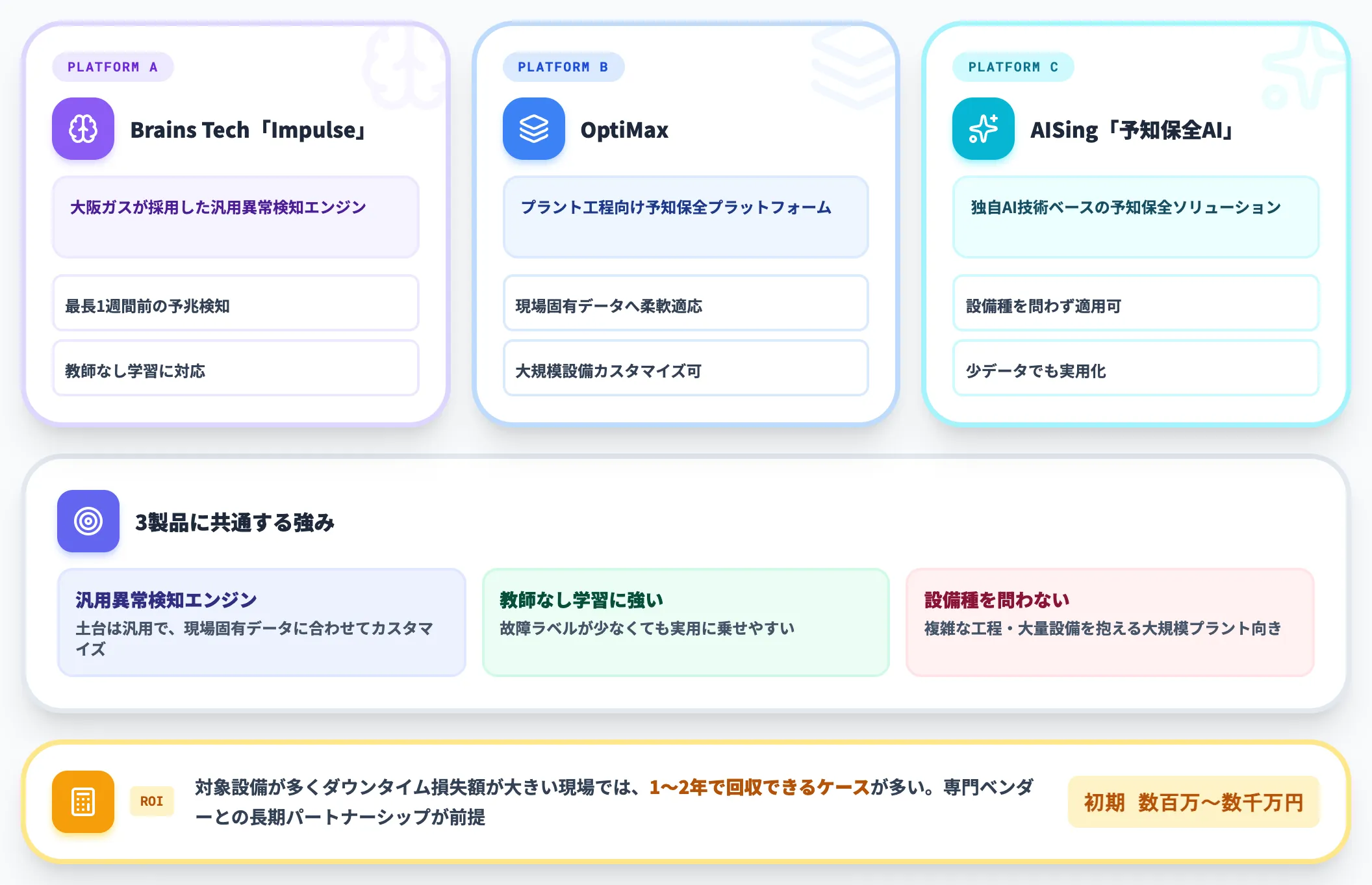
Task: Click the highlighted 1〜2年で回収できるケース text
Action: (759, 788)
